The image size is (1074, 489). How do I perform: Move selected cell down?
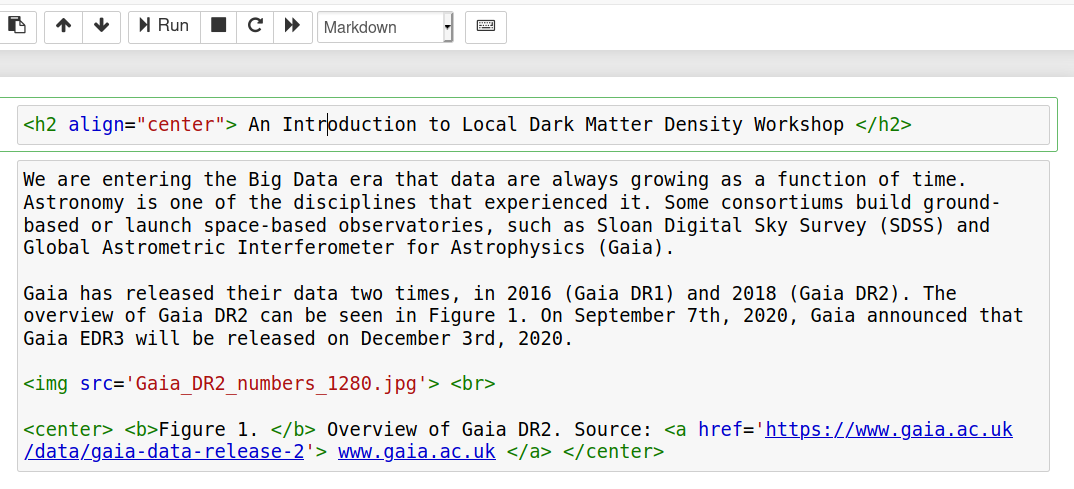(101, 27)
